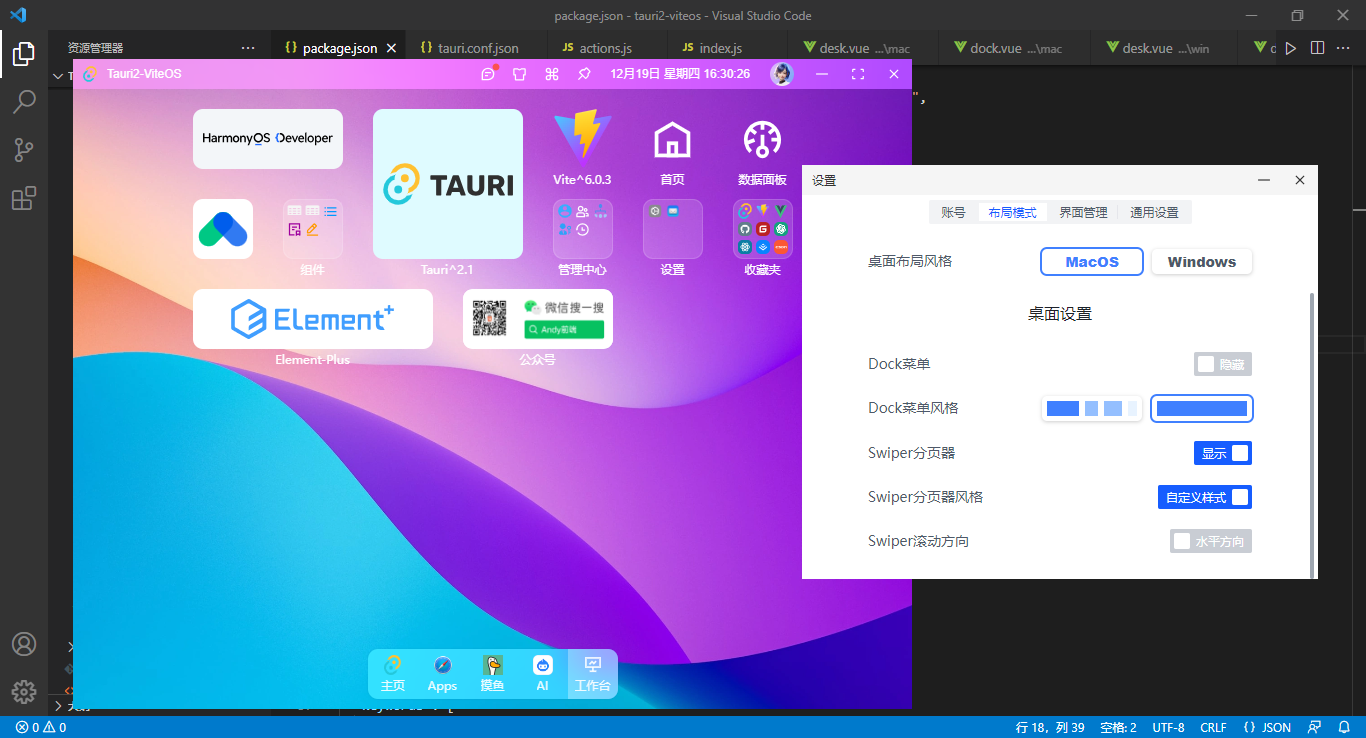The height and width of the screenshot is (738, 1366).
Task: Click the message bubble icon in the top bar
Action: tap(487, 73)
